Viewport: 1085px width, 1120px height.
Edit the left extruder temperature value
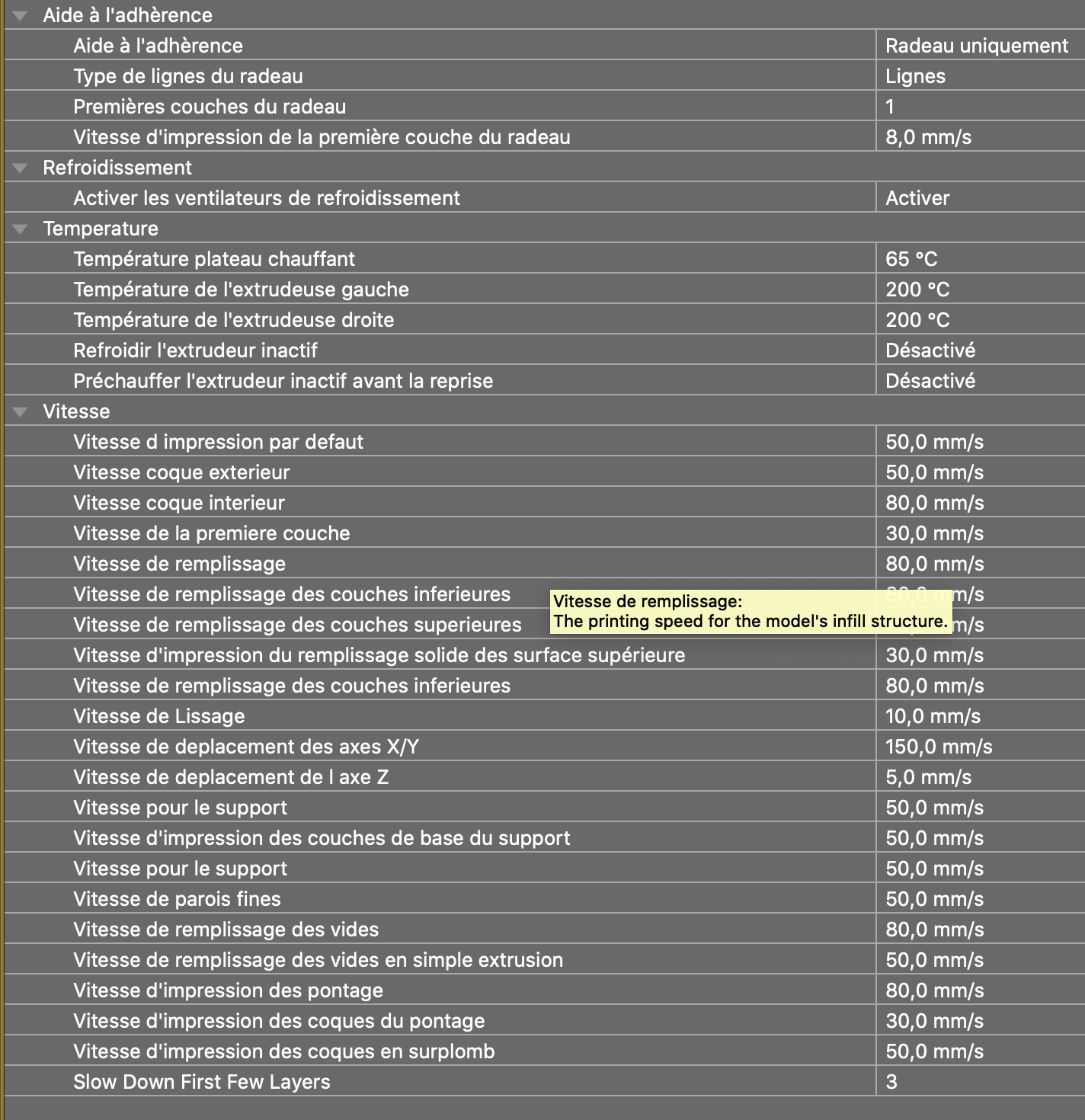coord(917,290)
